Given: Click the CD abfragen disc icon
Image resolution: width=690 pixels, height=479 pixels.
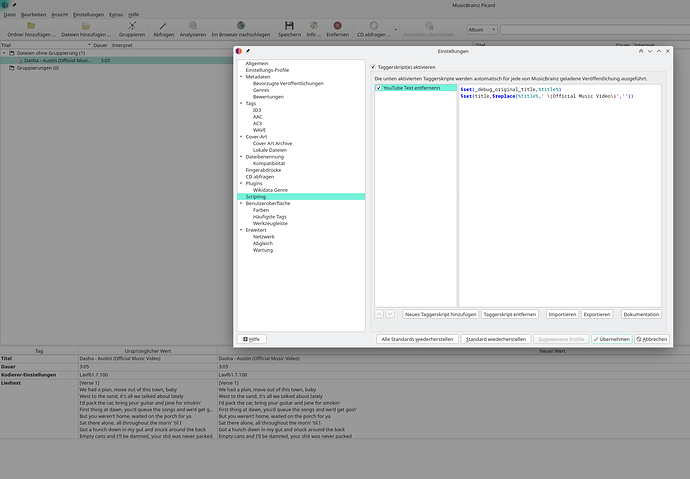Looking at the screenshot, I should tap(374, 26).
